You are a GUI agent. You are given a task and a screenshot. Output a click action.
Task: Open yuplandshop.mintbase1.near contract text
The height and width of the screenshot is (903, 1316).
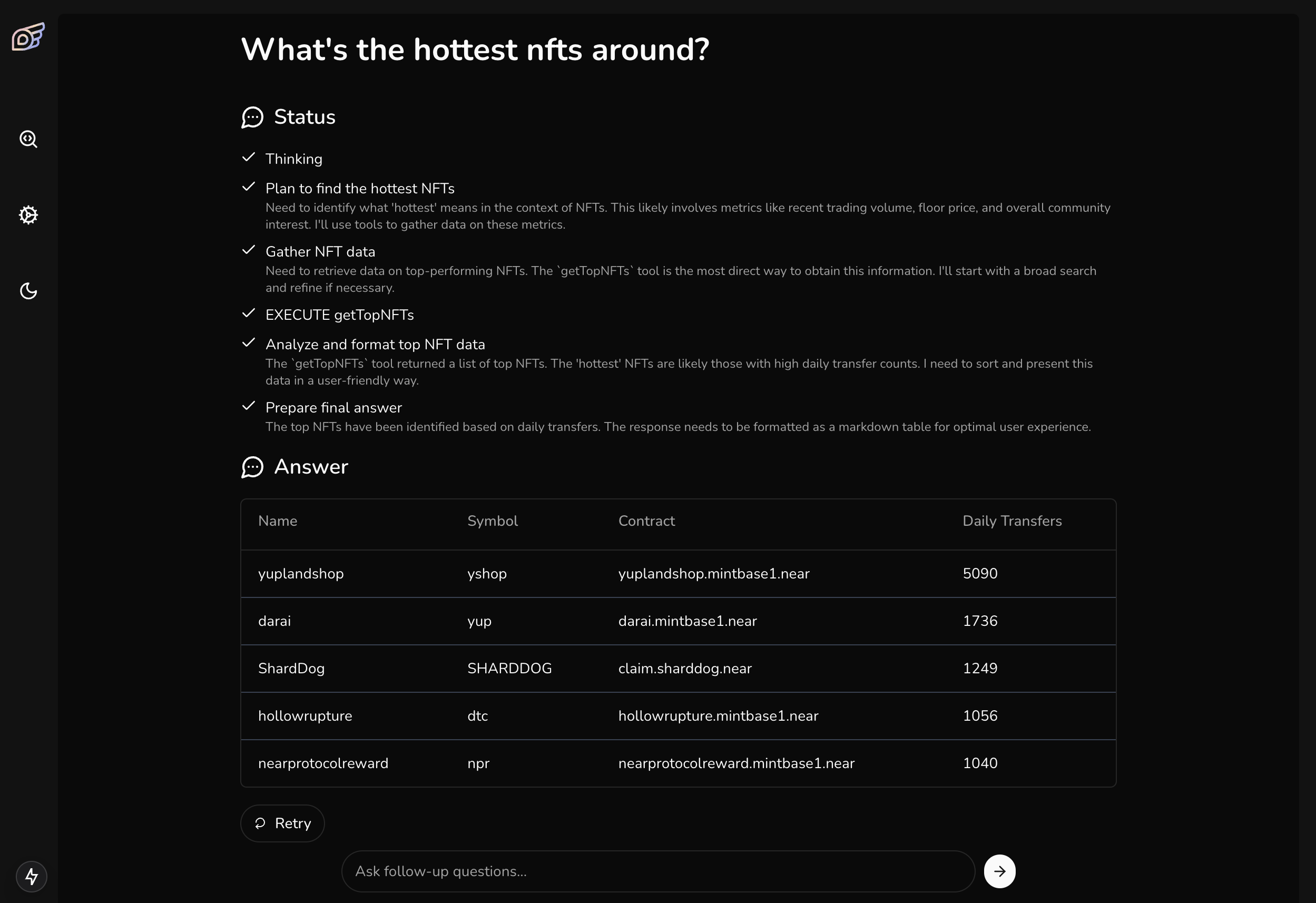[x=713, y=574]
